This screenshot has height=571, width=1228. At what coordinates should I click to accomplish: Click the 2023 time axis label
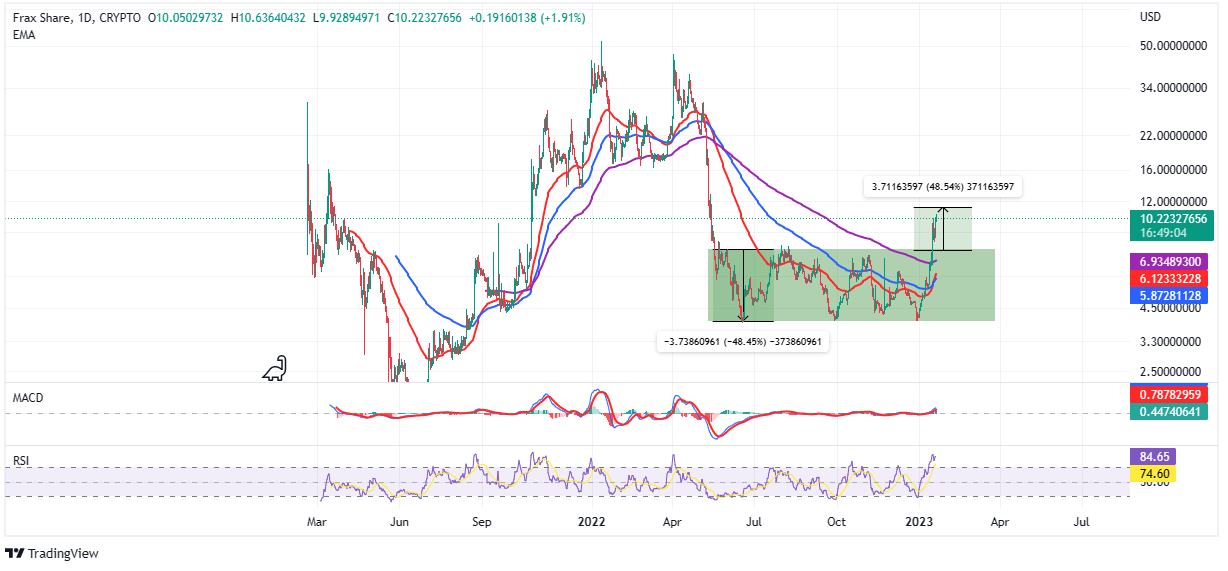pos(918,522)
